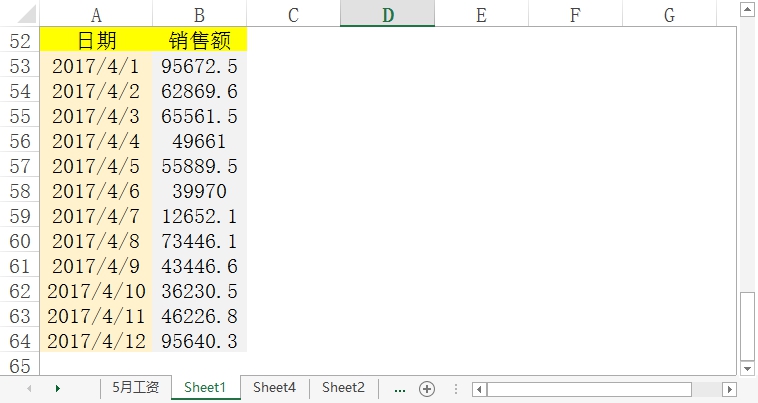Select row 52 header

pyautogui.click(x=20, y=41)
